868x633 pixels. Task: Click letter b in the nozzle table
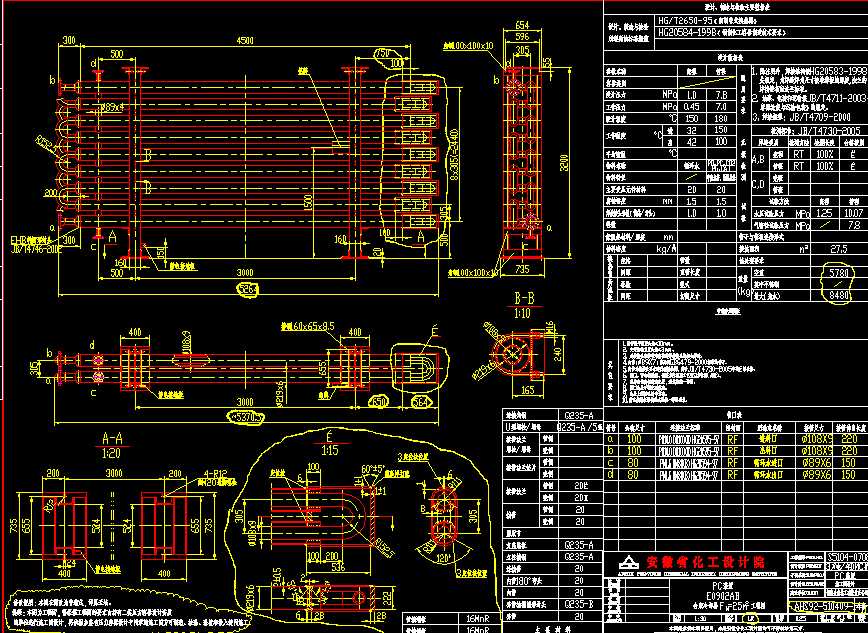tap(611, 451)
